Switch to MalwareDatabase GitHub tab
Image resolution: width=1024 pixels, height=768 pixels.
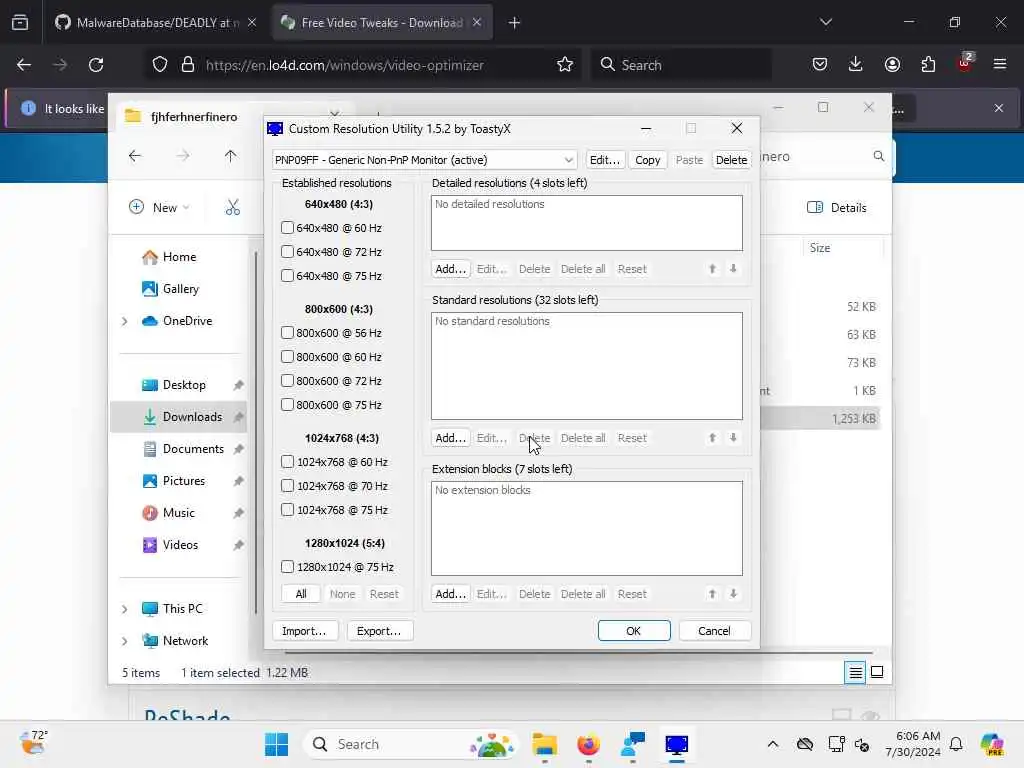[155, 23]
